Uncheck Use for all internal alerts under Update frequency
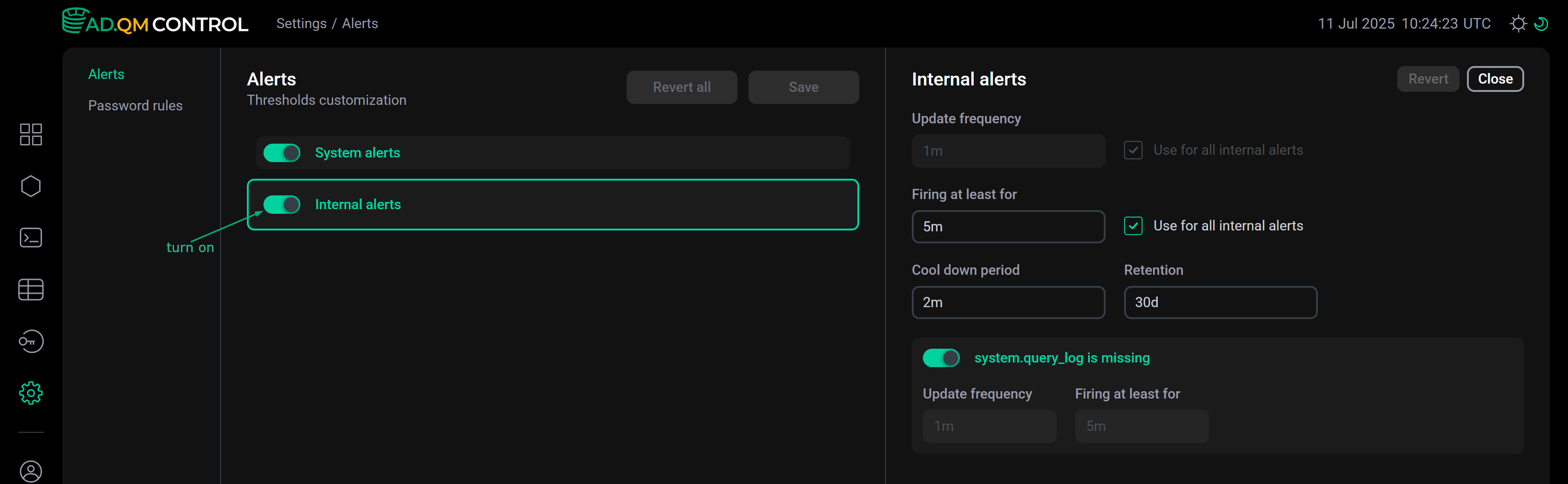This screenshot has width=1568, height=484. [x=1133, y=150]
